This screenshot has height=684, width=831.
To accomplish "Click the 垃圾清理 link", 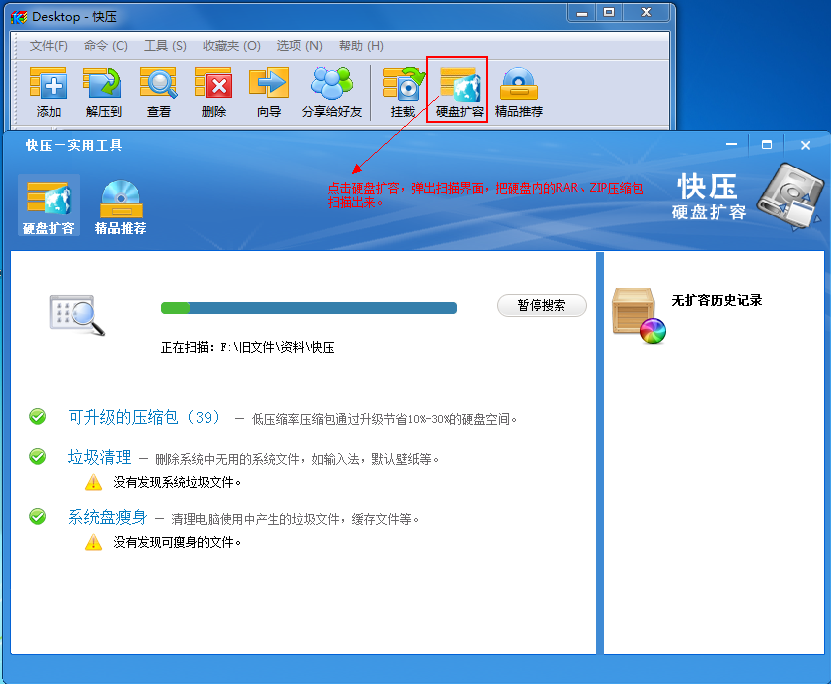I will coord(99,457).
